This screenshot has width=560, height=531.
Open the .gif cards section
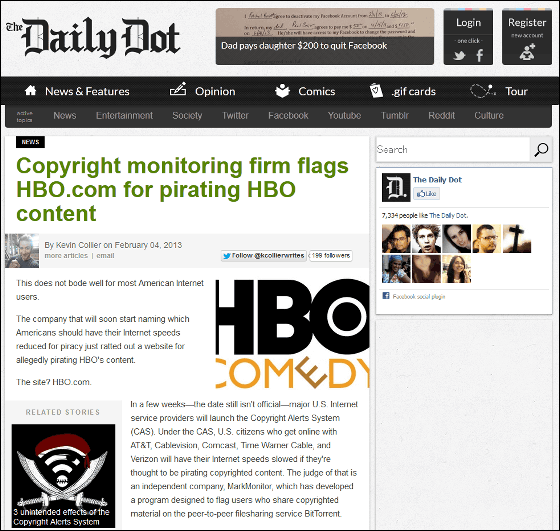tap(414, 92)
